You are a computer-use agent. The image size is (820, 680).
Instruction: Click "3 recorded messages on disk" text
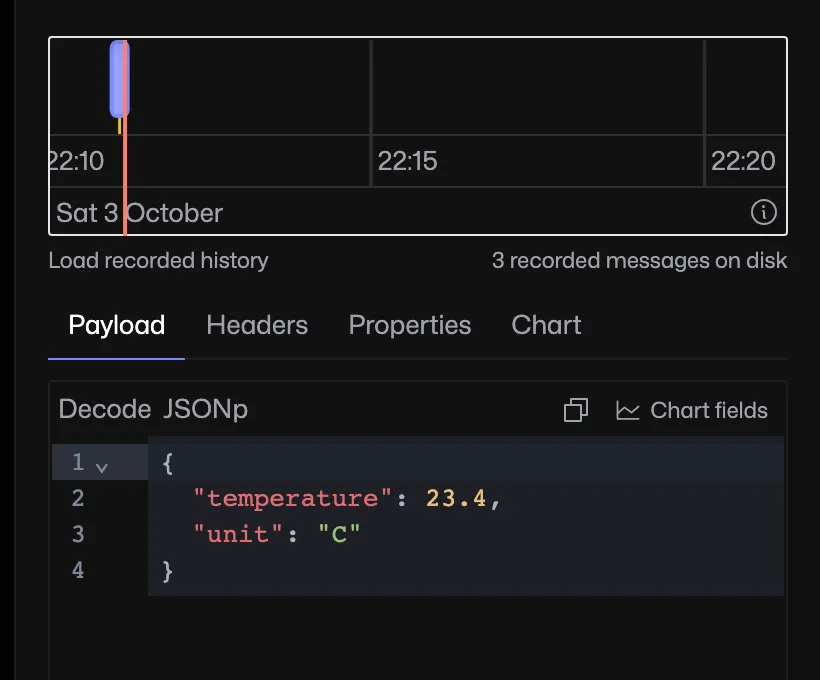pyautogui.click(x=640, y=260)
